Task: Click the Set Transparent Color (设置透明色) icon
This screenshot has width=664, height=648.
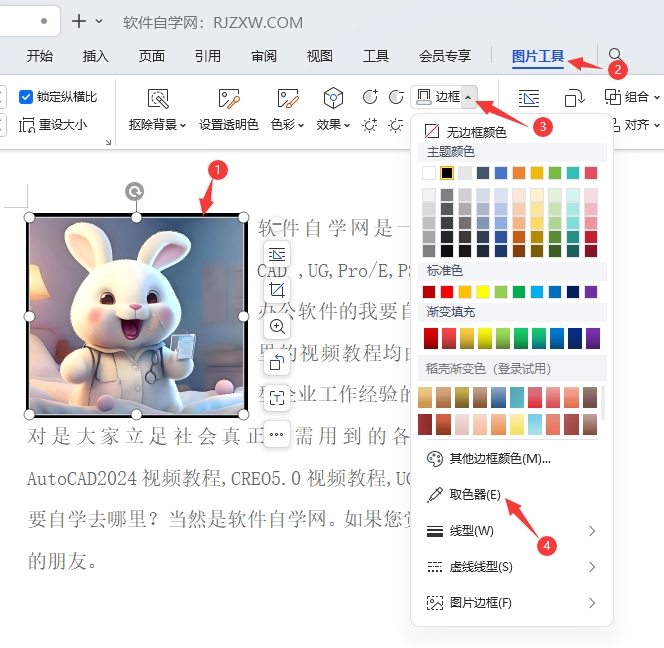Action: click(x=229, y=98)
